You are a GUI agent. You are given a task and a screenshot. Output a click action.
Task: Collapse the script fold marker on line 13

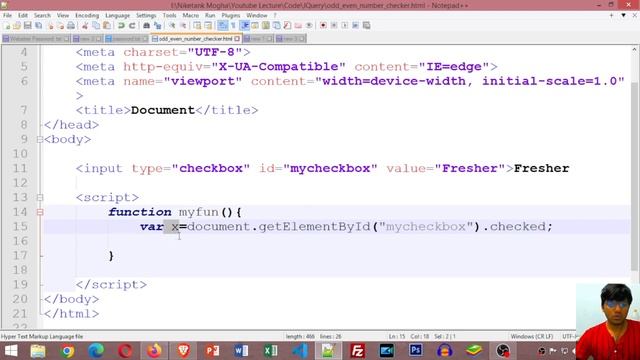[x=40, y=198]
